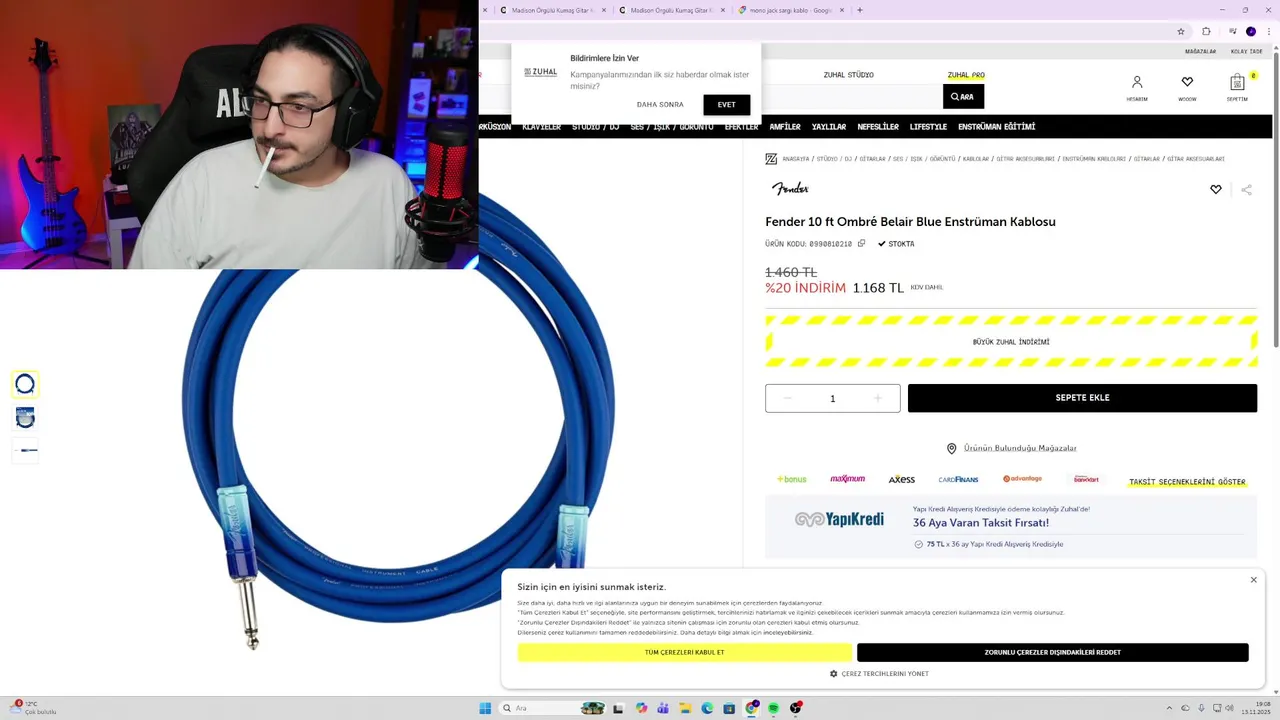Open the Chrome profile avatar
1280x720 pixels.
(1251, 31)
